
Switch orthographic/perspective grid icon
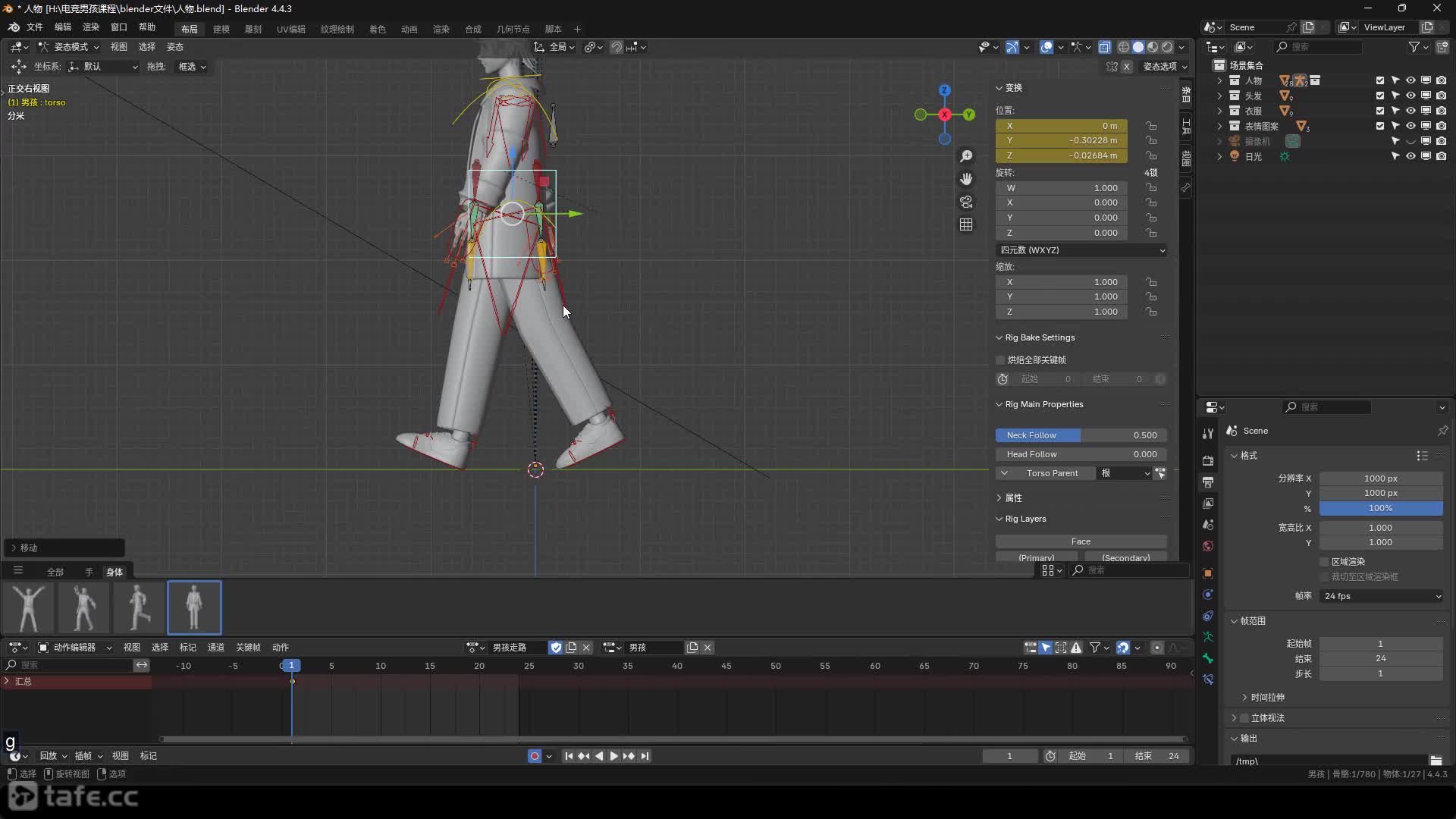(966, 224)
